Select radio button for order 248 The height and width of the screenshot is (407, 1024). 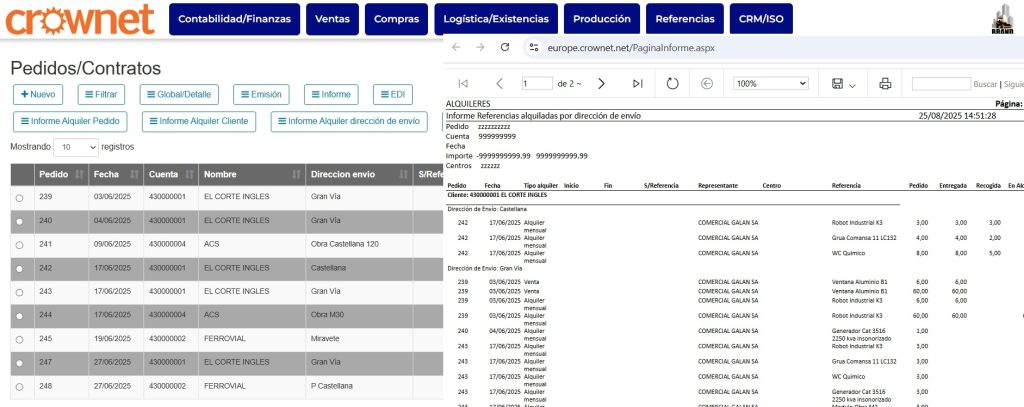click(x=19, y=387)
